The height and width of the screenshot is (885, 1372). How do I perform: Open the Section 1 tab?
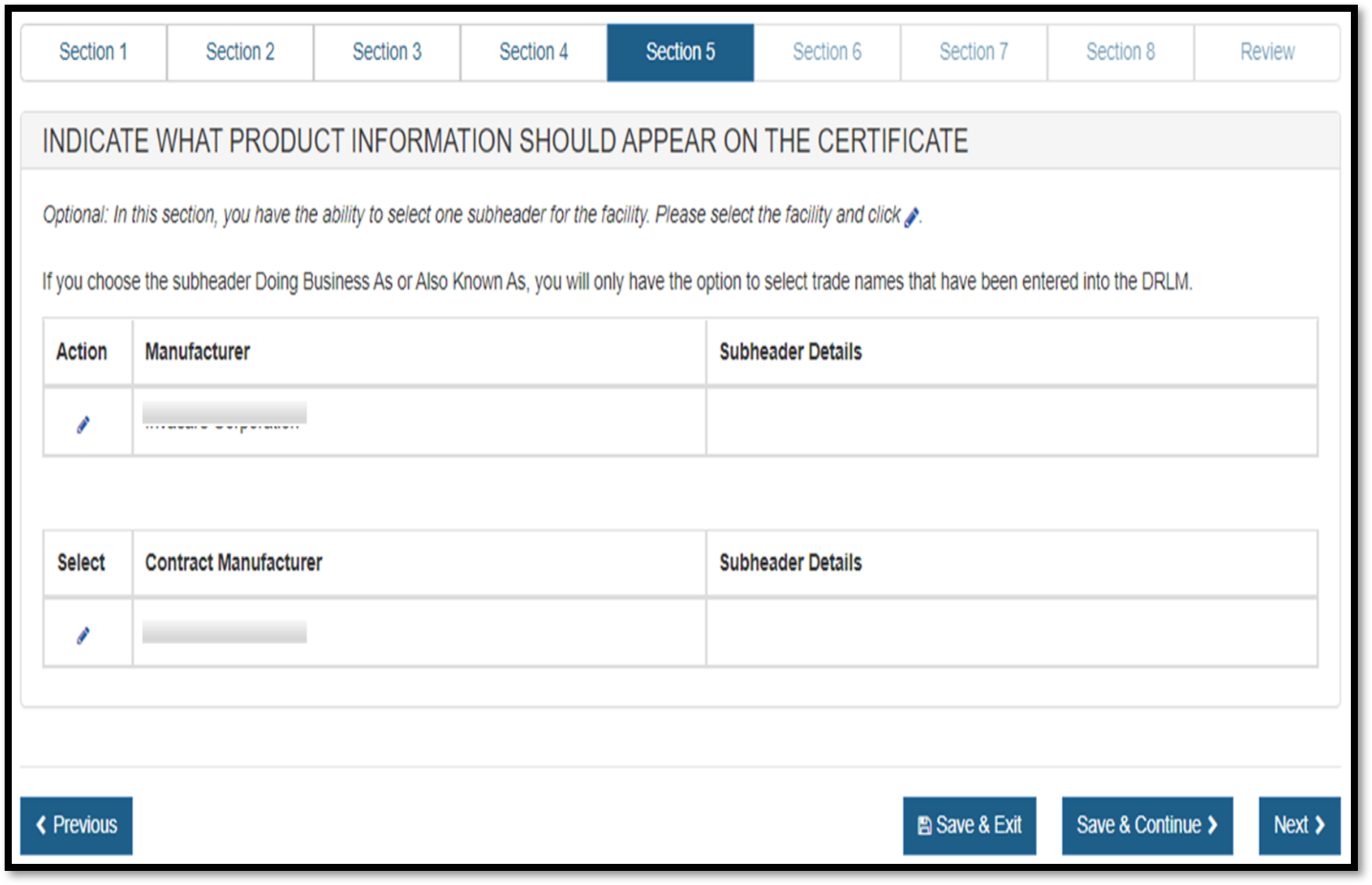click(x=94, y=52)
